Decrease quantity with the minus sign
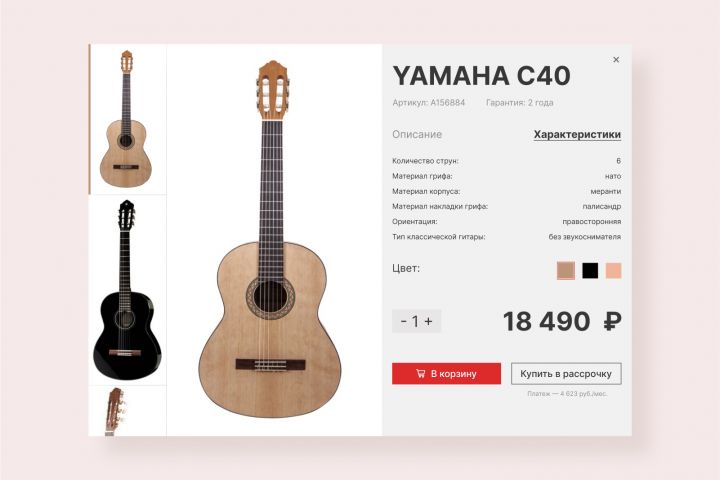The width and height of the screenshot is (720, 480). click(x=404, y=321)
